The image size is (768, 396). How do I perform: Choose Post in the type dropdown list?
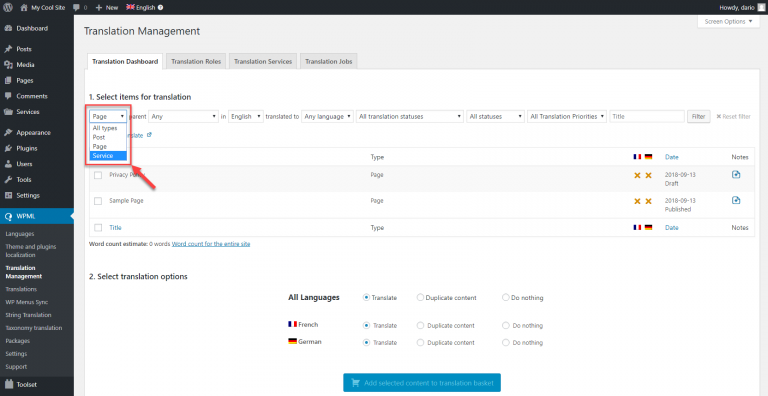[x=108, y=137]
